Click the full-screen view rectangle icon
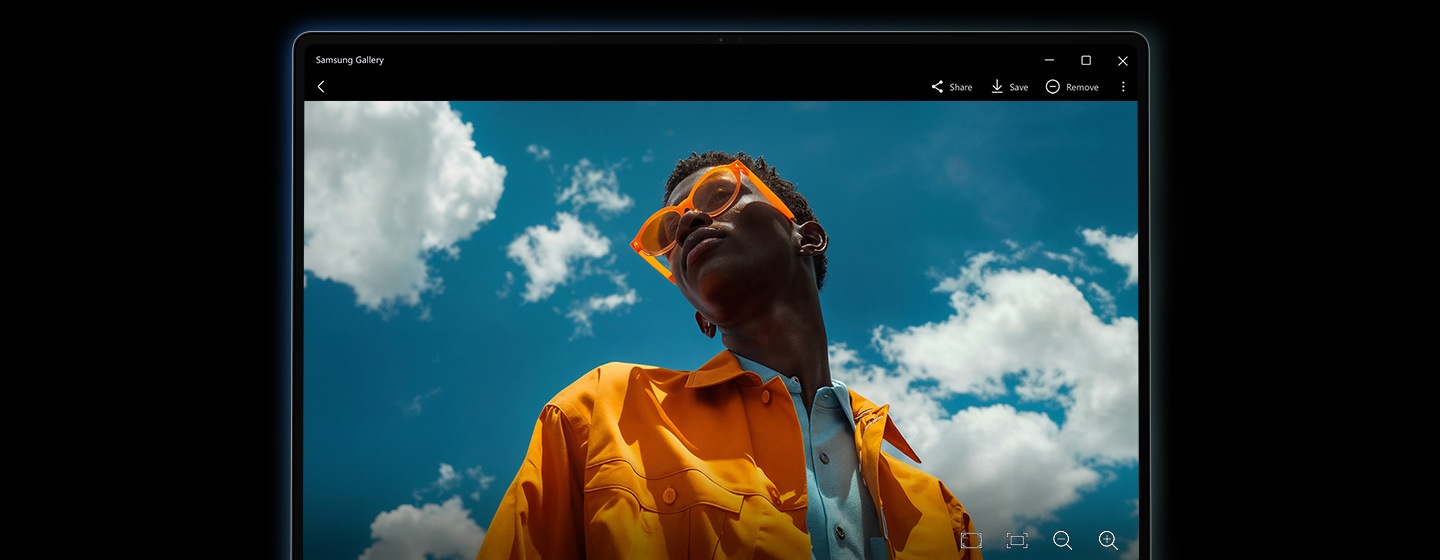The height and width of the screenshot is (560, 1440). coord(971,540)
